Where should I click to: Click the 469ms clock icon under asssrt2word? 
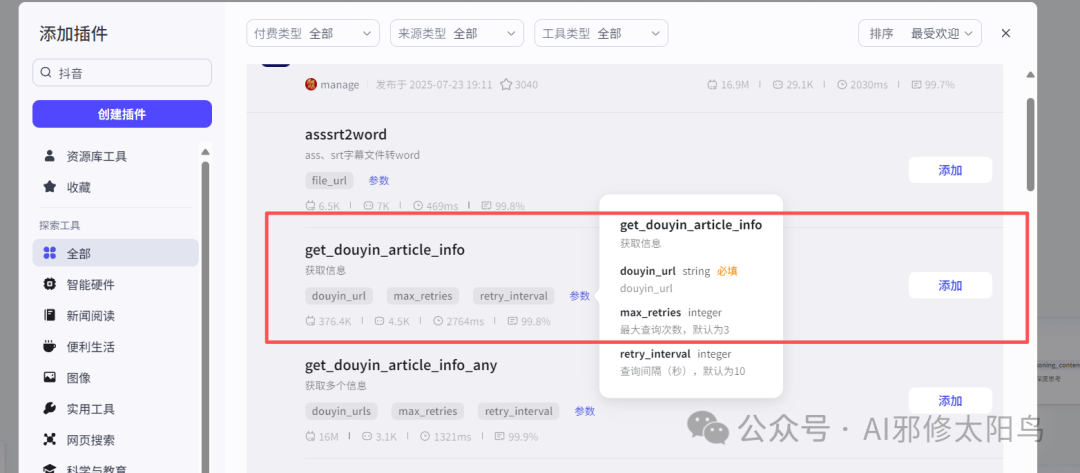click(x=418, y=205)
